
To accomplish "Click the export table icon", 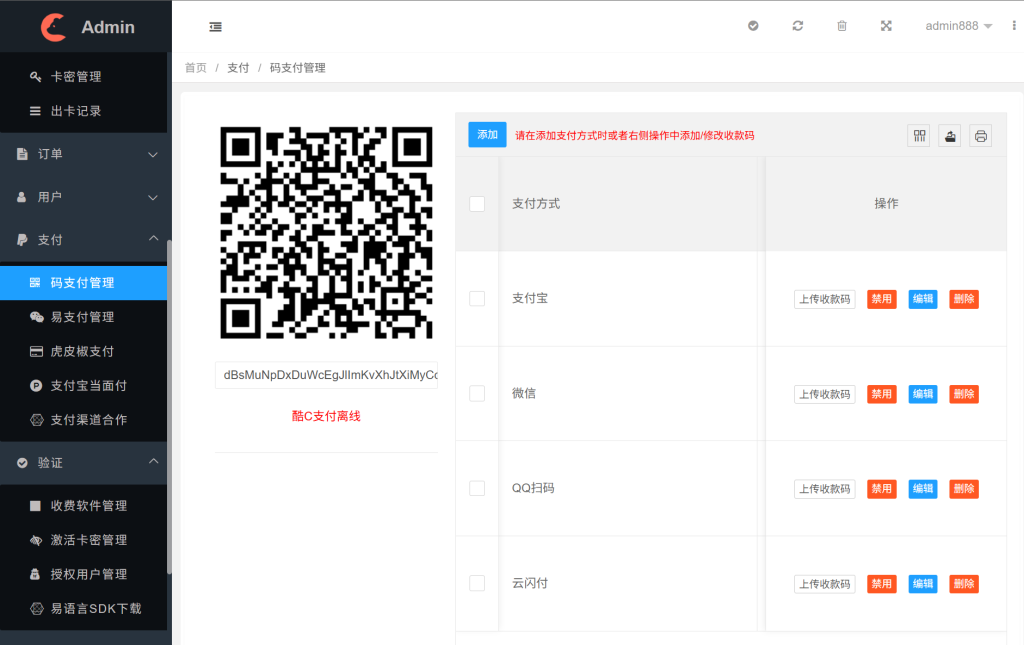I will pos(949,136).
